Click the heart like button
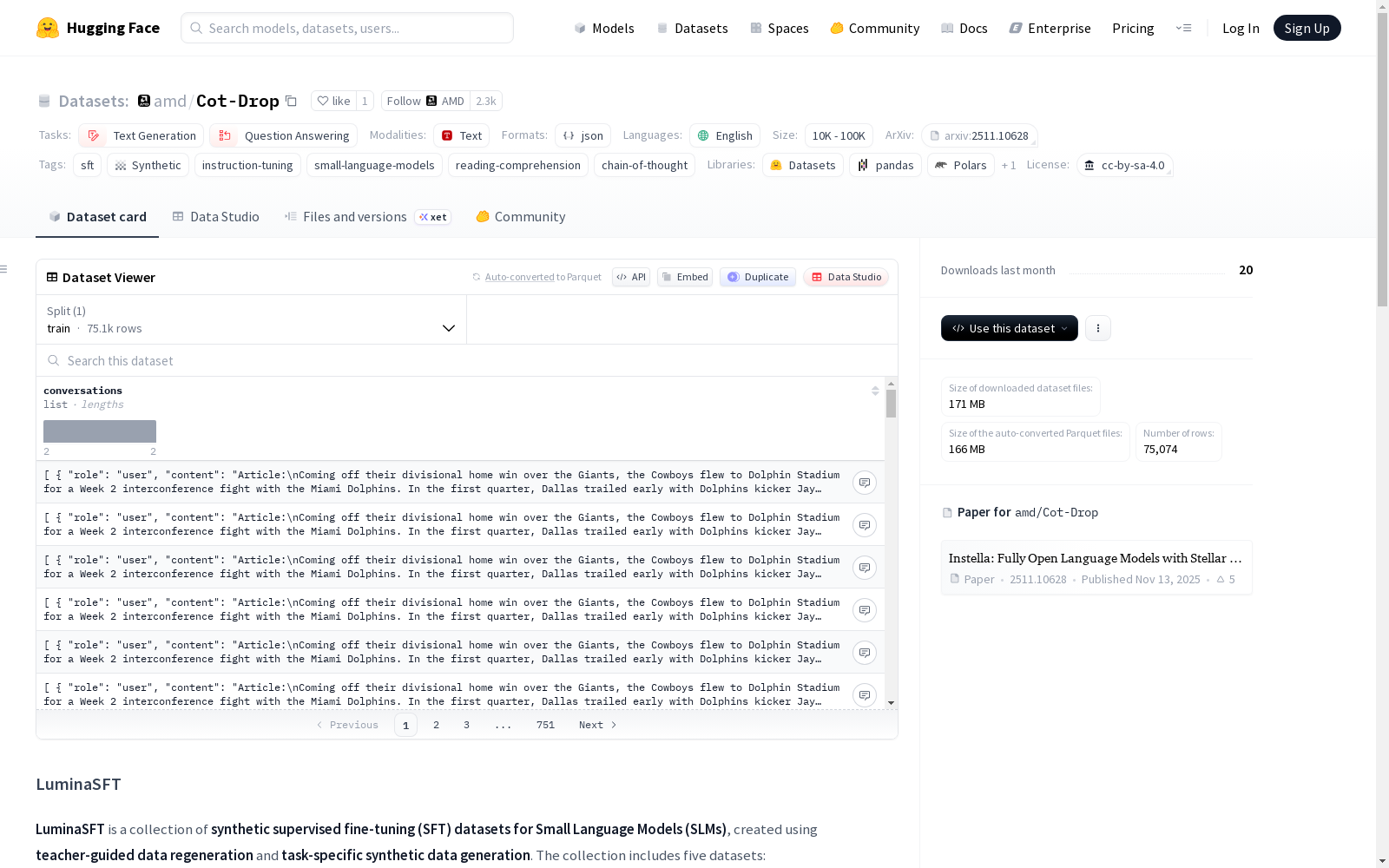Image resolution: width=1389 pixels, height=868 pixels. pyautogui.click(x=333, y=101)
